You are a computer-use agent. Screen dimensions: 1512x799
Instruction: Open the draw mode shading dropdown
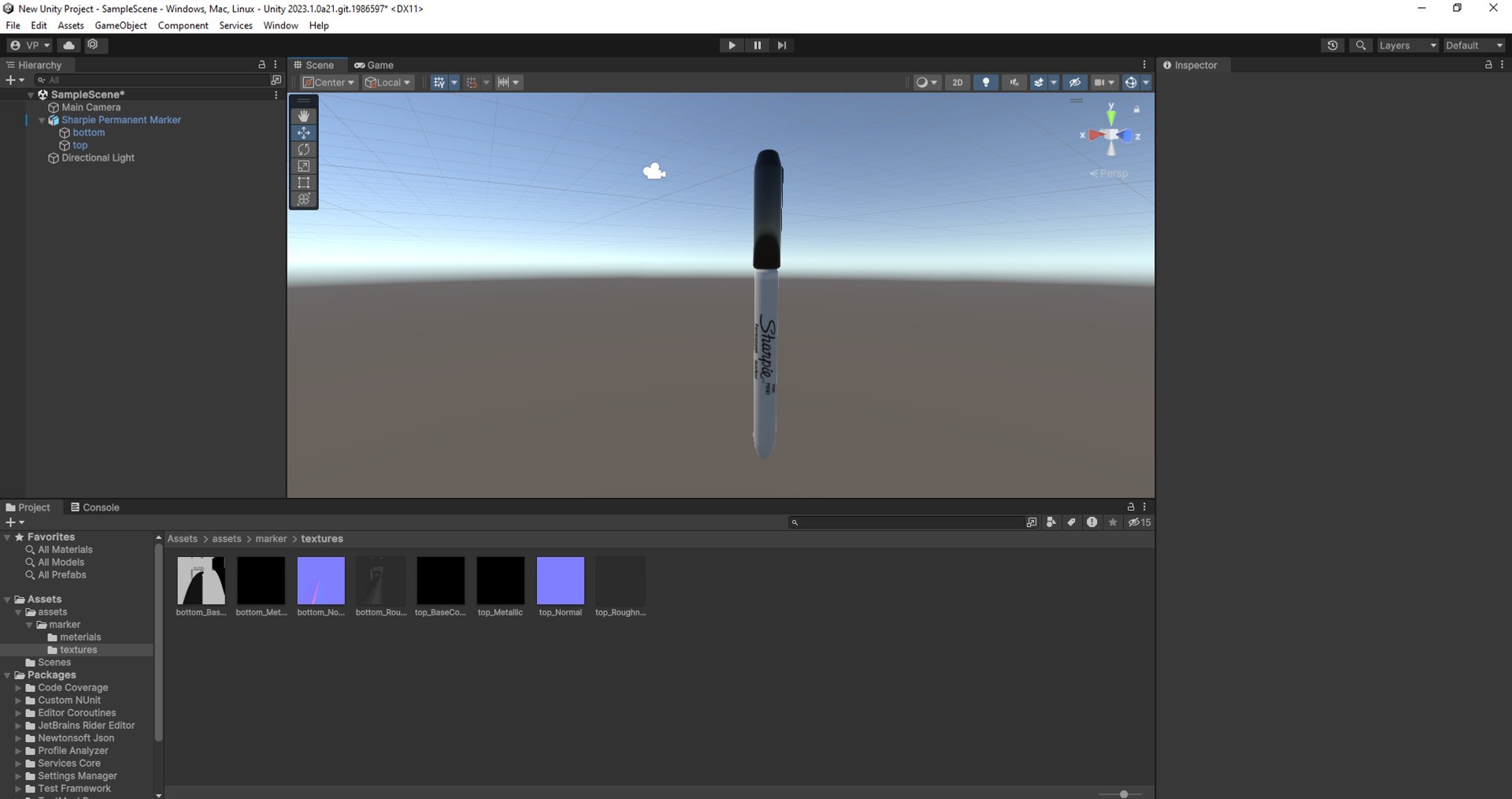pyautogui.click(x=927, y=82)
